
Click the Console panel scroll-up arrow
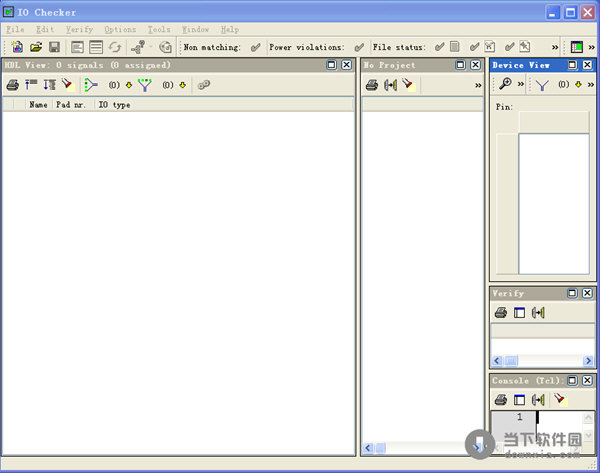click(588, 418)
